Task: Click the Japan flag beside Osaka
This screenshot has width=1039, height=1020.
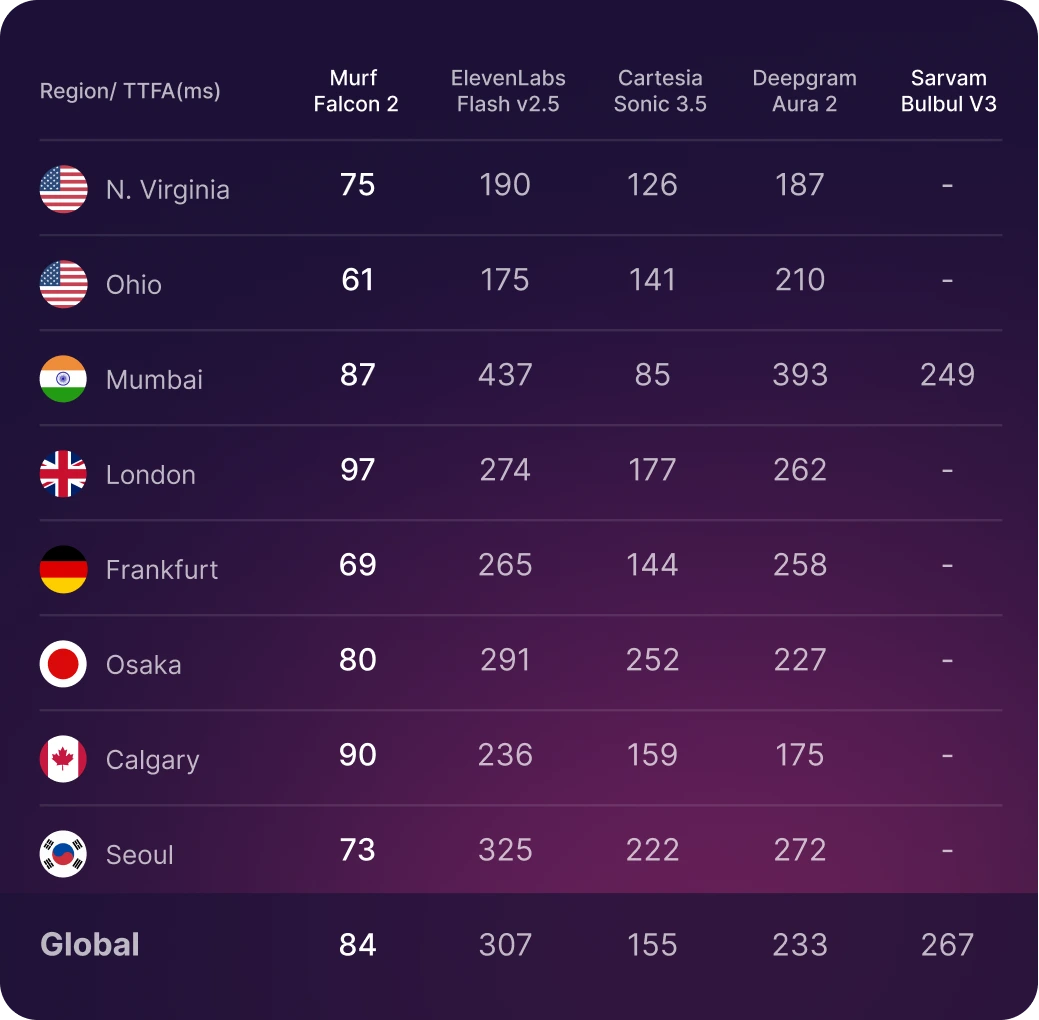Action: point(63,664)
